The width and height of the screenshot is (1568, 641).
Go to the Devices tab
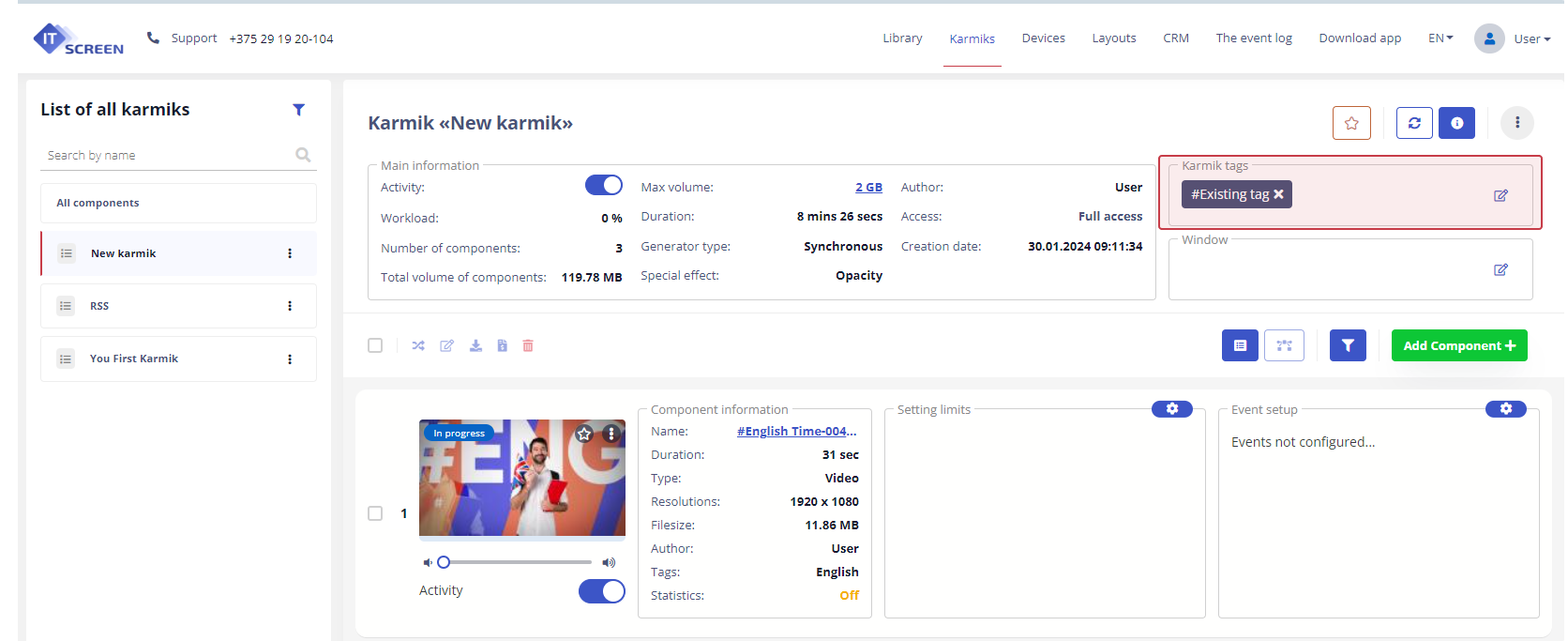click(x=1043, y=38)
